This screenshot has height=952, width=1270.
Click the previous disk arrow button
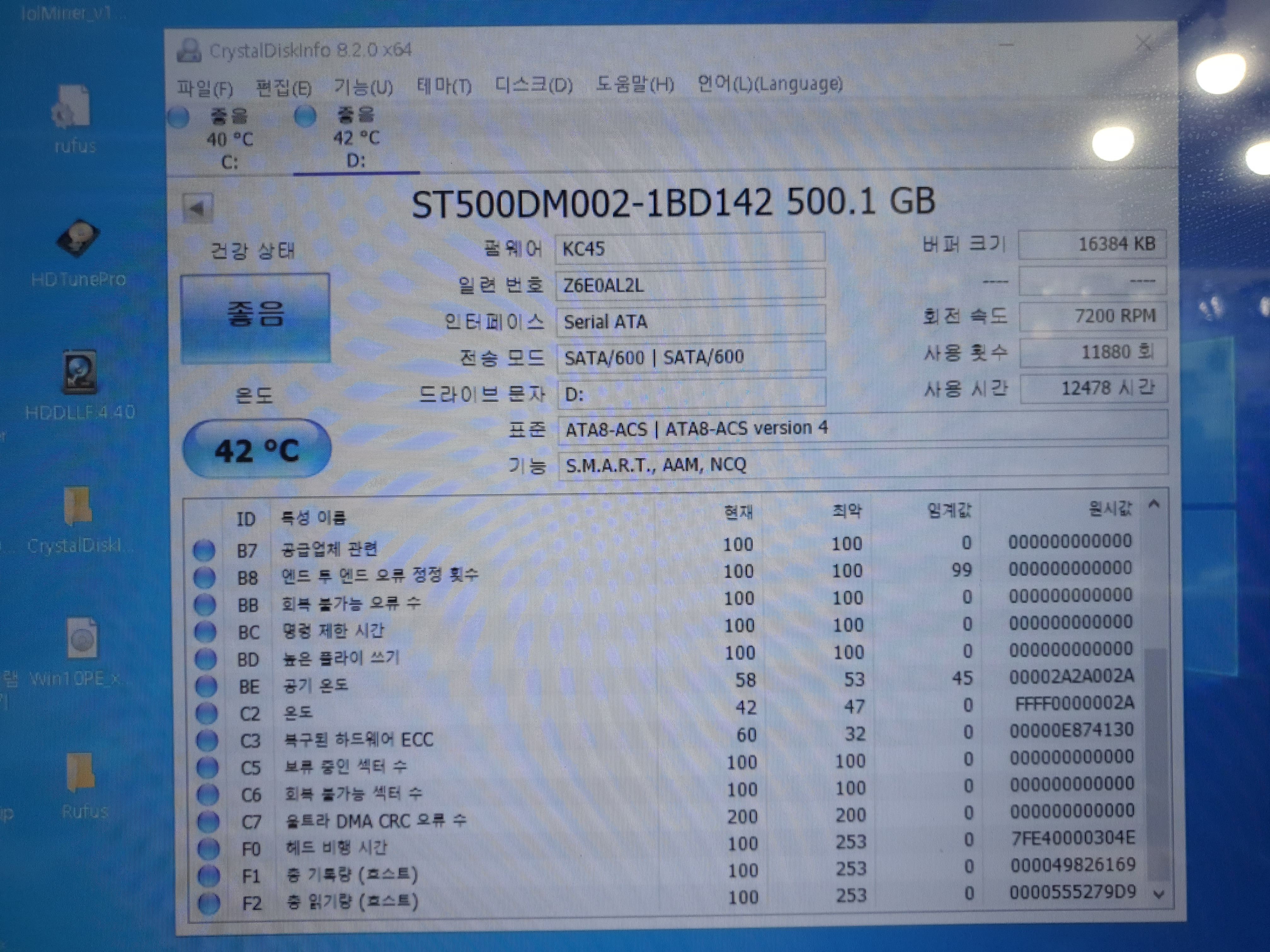pos(197,208)
